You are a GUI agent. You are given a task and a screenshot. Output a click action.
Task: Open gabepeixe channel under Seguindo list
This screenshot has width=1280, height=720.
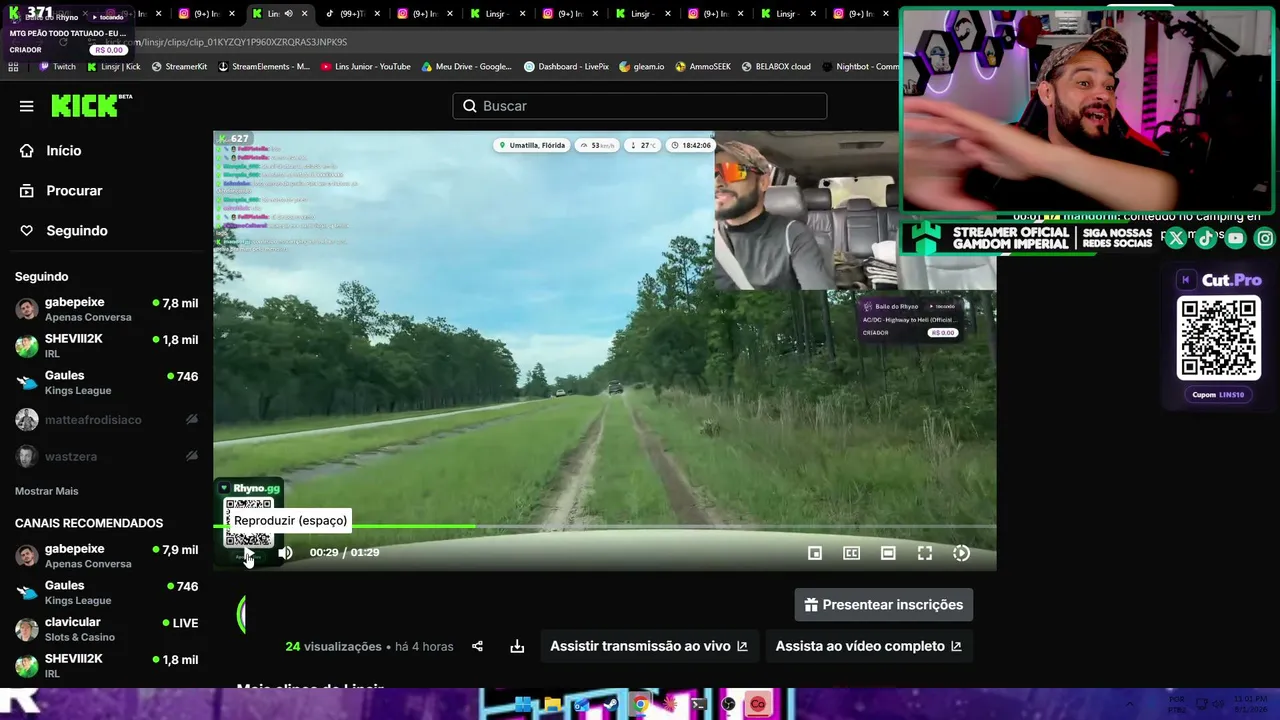click(x=106, y=309)
